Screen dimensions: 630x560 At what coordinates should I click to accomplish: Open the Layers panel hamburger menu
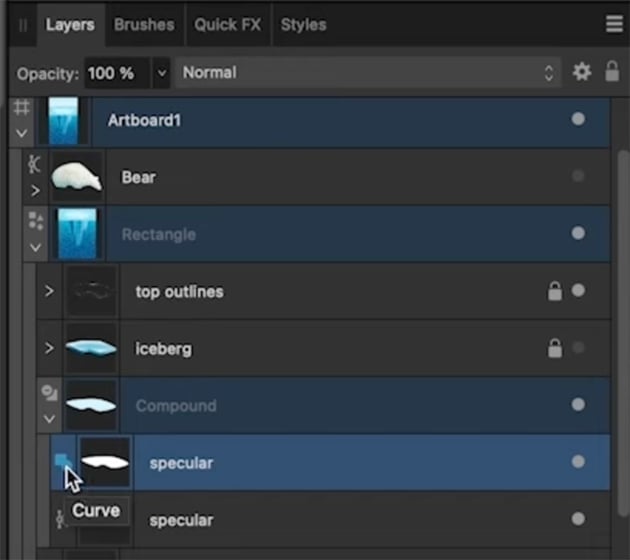(614, 25)
